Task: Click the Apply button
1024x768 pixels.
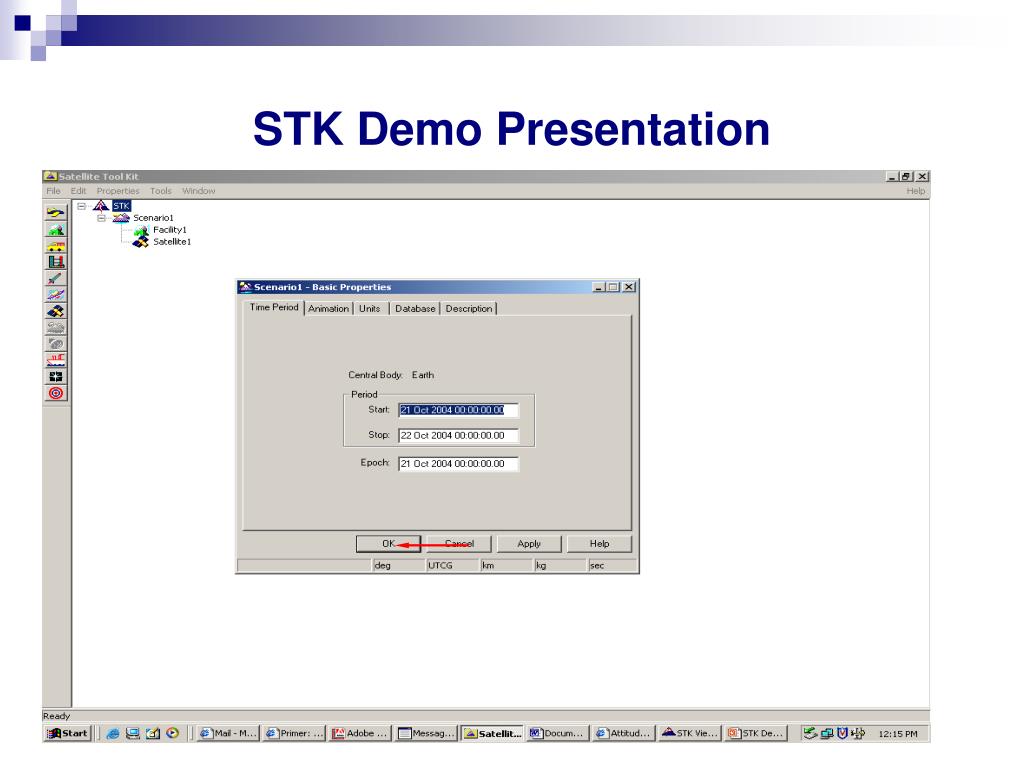Action: [529, 543]
